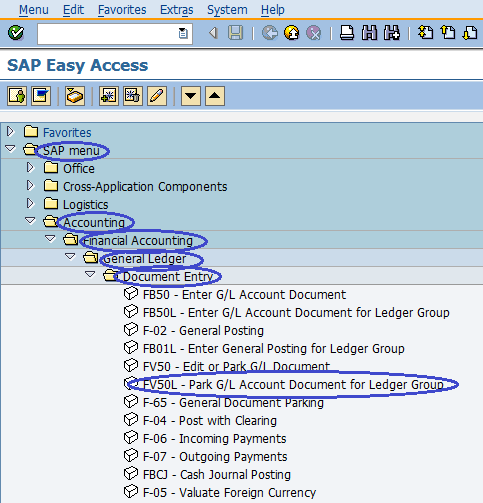The image size is (483, 503).
Task: Click the SAP Menu icon
Action: [x=41, y=96]
